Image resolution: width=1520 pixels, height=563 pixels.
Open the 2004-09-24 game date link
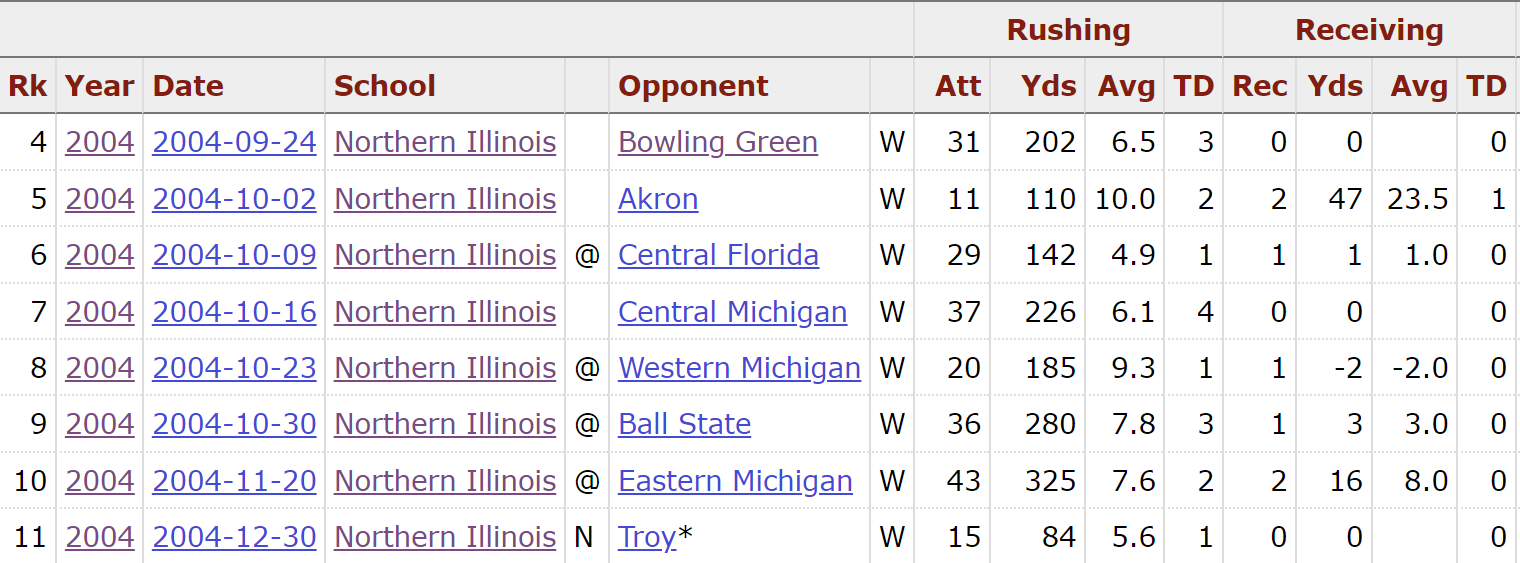[x=234, y=142]
